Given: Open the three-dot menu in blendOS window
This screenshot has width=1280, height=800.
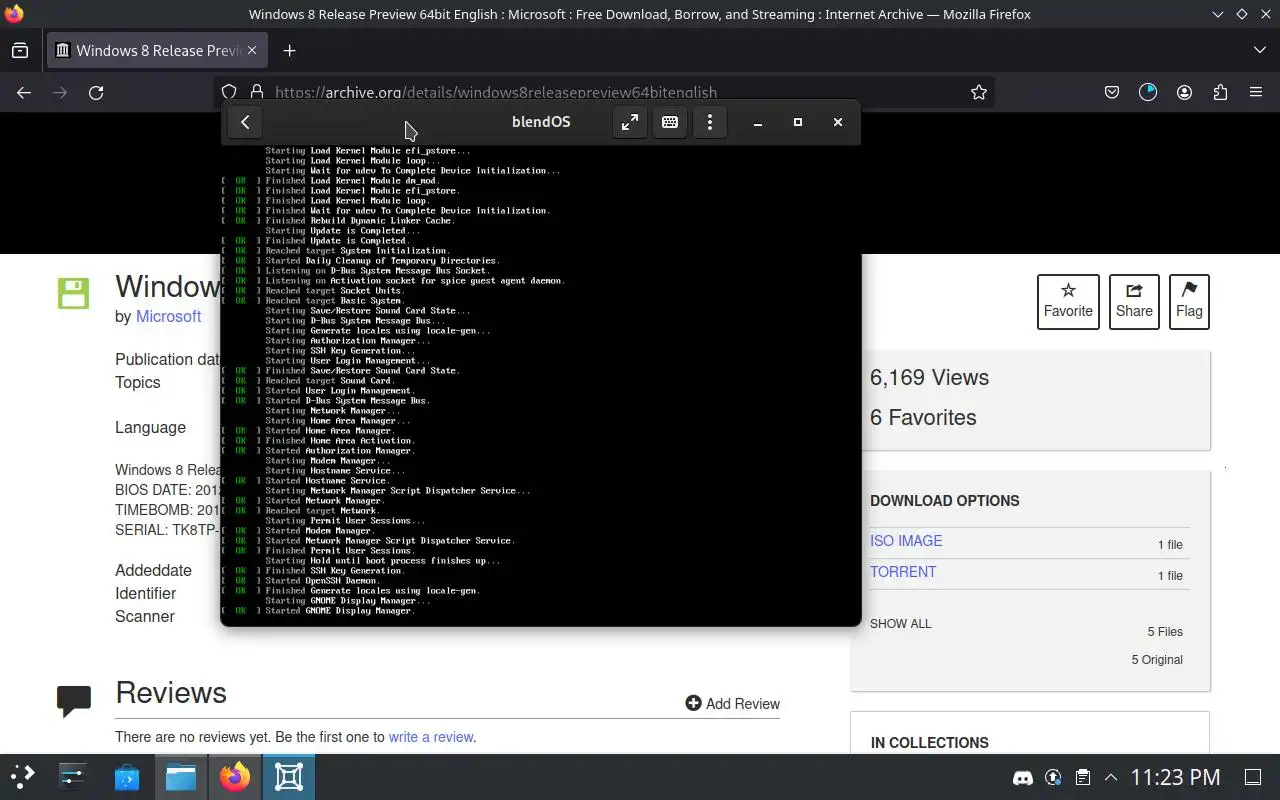Looking at the screenshot, I should click(710, 122).
